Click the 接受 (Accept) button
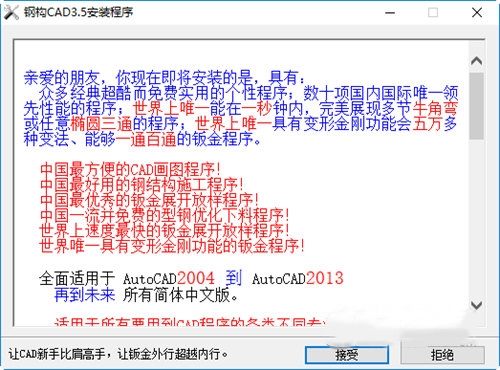 click(347, 355)
